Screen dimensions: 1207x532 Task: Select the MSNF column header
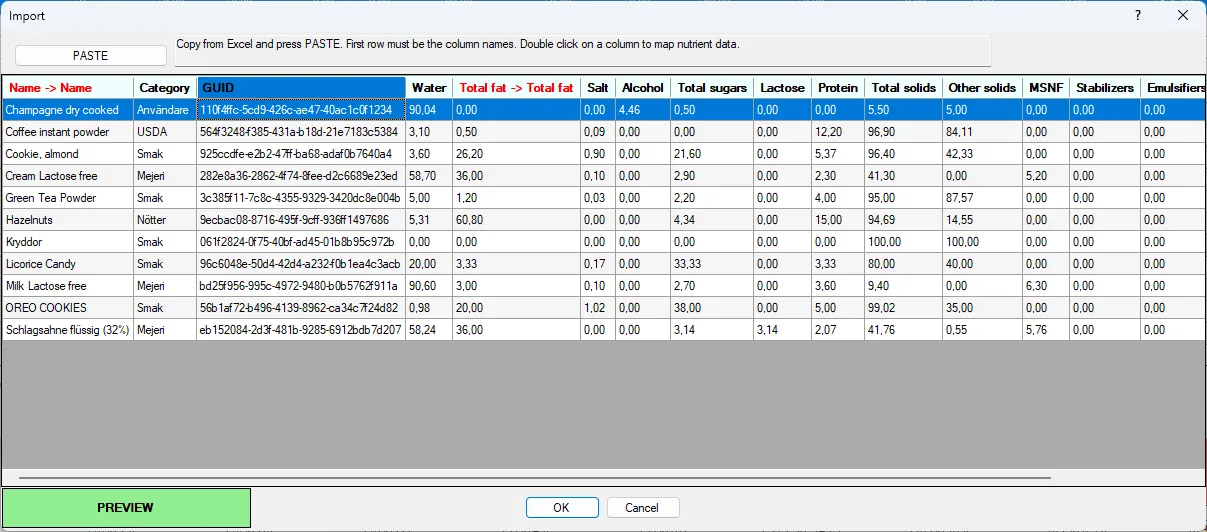(x=1046, y=88)
